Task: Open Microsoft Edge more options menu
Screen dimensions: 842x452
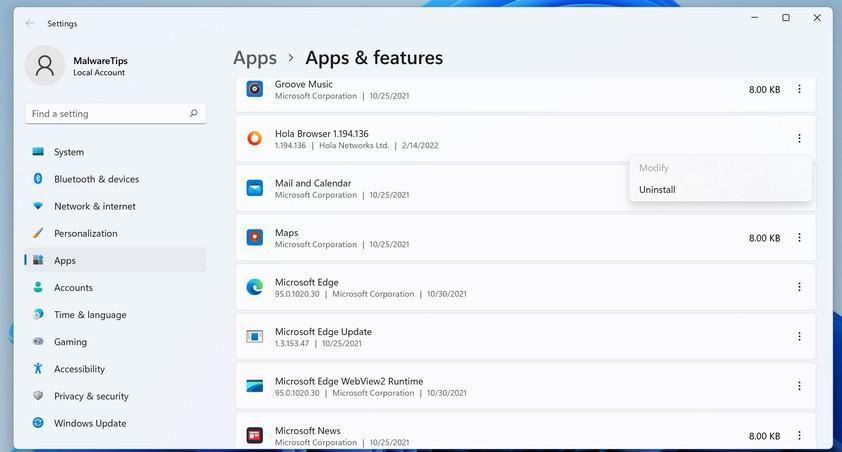Action: (x=799, y=287)
